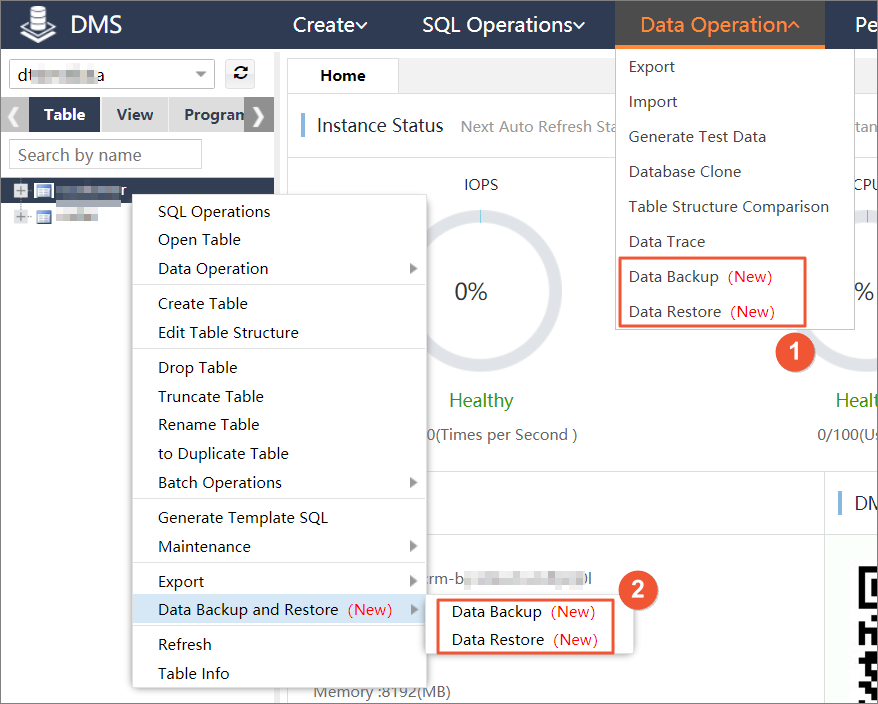
Task: Choose Data Backup in top dropdown menu
Action: pyautogui.click(x=700, y=277)
